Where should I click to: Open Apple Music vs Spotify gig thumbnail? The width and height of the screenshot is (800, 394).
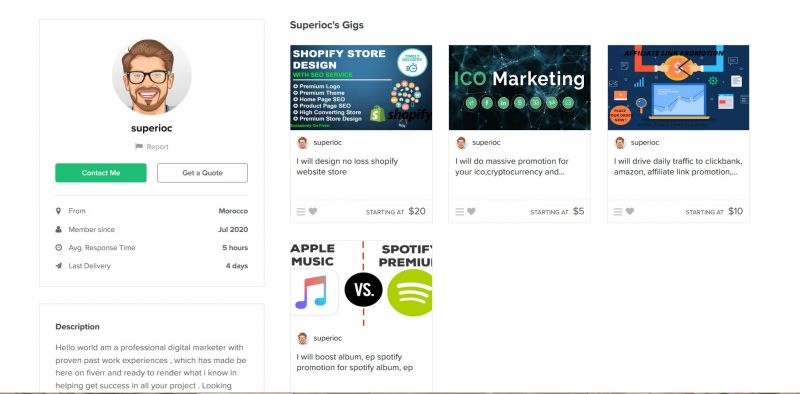(x=361, y=283)
